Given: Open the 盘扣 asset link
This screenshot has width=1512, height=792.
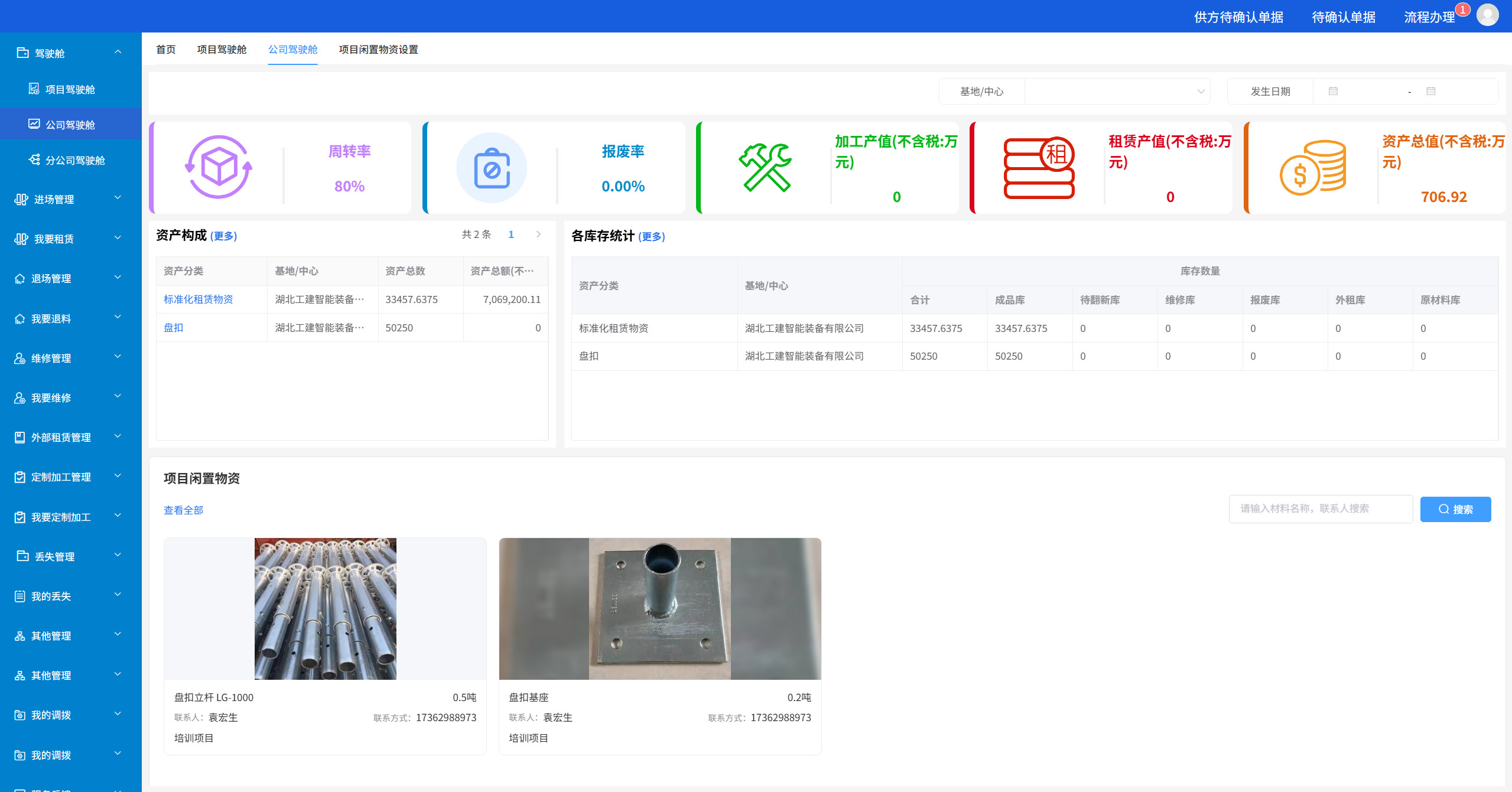Looking at the screenshot, I should pyautogui.click(x=173, y=328).
